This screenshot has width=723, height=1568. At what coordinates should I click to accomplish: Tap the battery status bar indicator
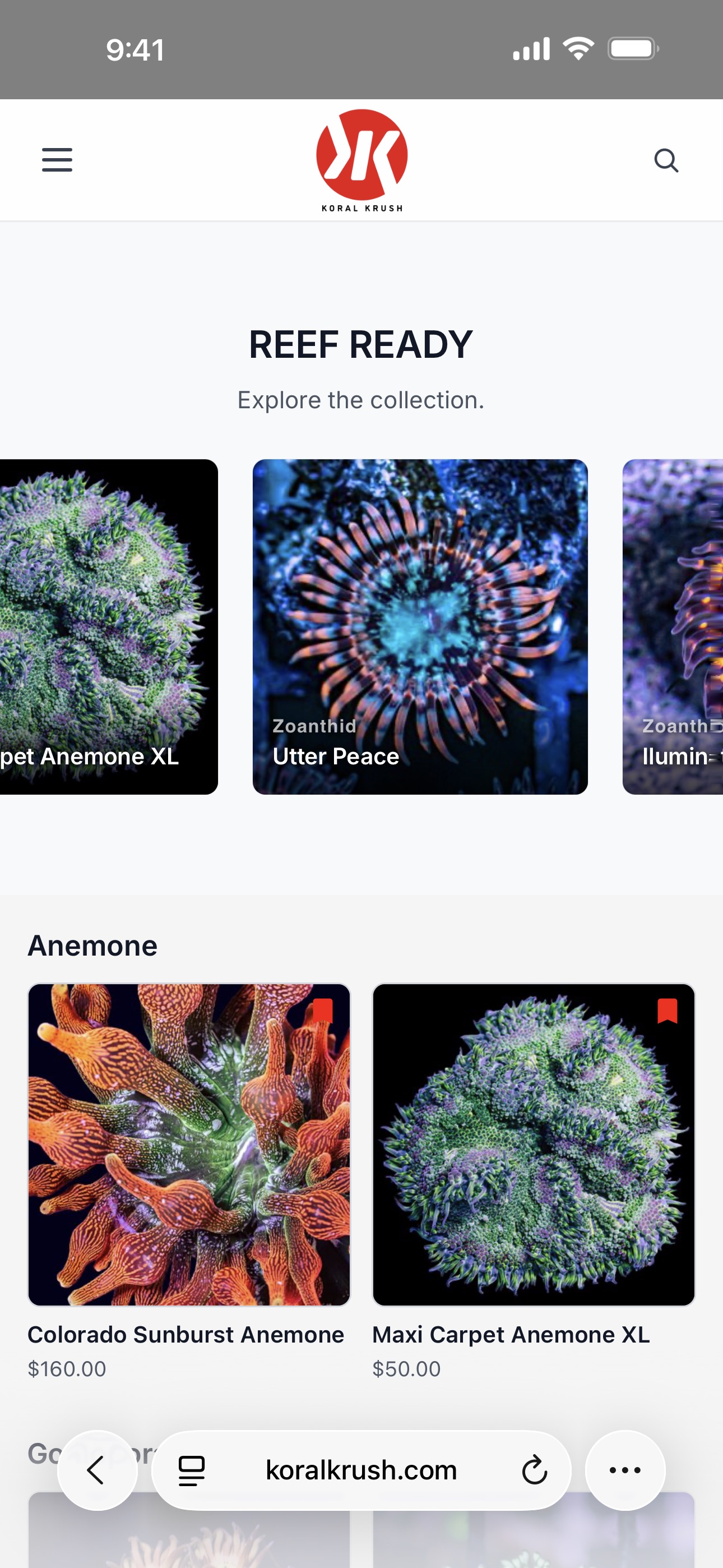coord(633,49)
